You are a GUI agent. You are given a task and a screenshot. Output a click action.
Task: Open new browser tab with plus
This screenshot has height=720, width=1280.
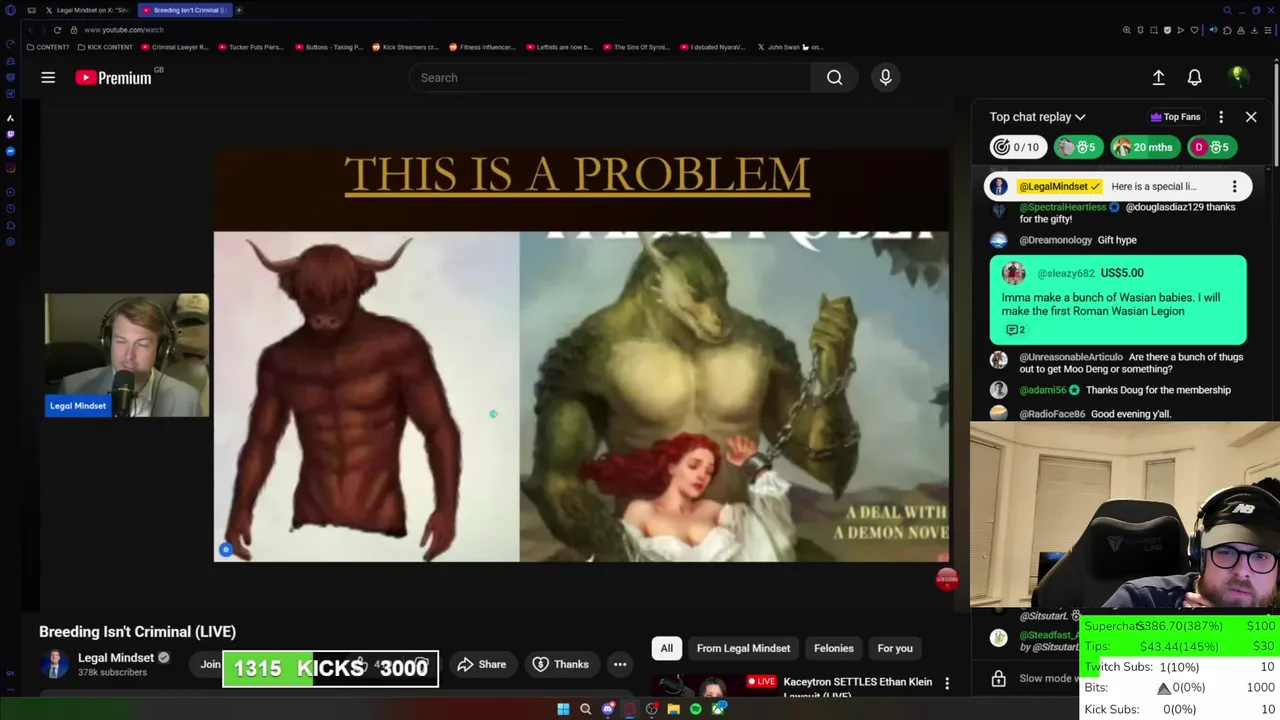238,10
